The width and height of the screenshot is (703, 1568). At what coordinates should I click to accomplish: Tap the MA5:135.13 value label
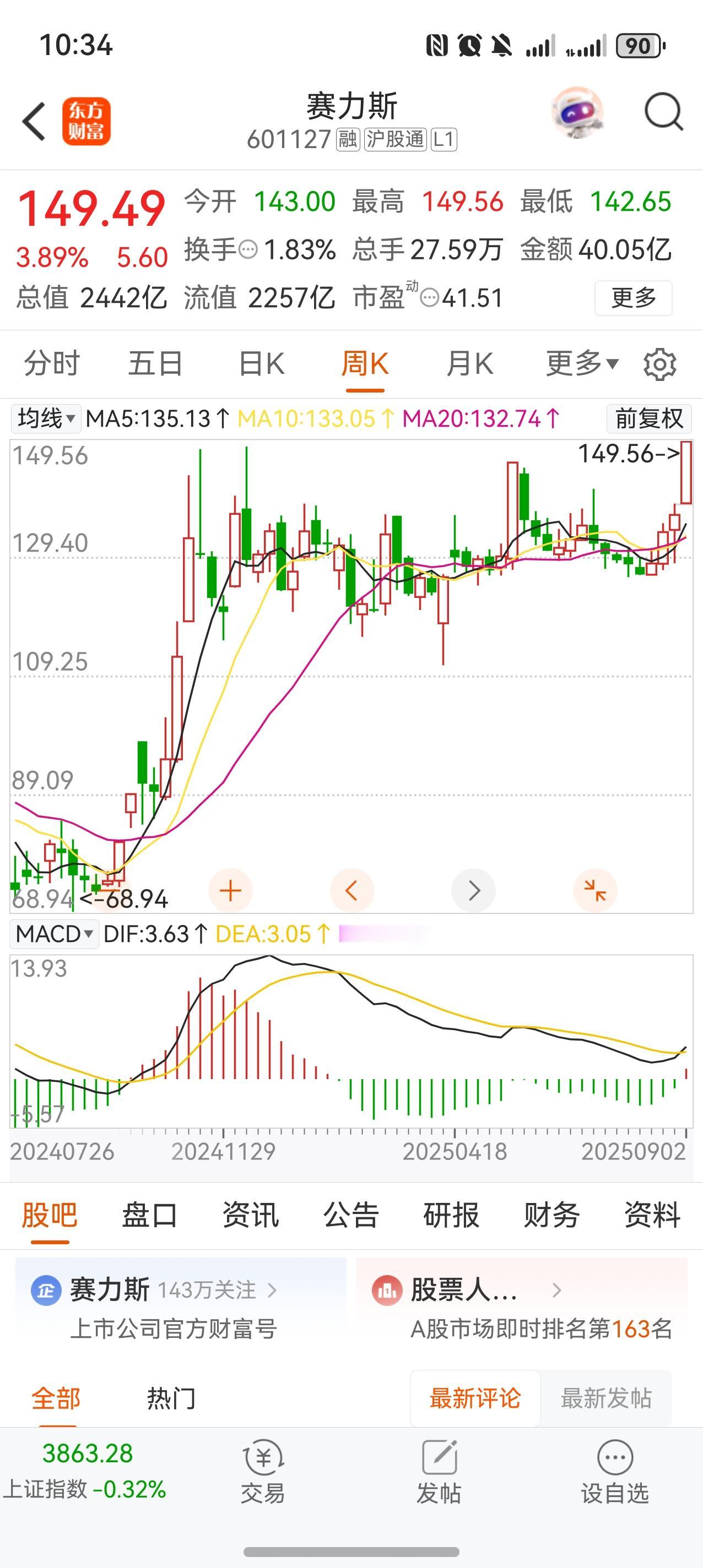pyautogui.click(x=158, y=419)
